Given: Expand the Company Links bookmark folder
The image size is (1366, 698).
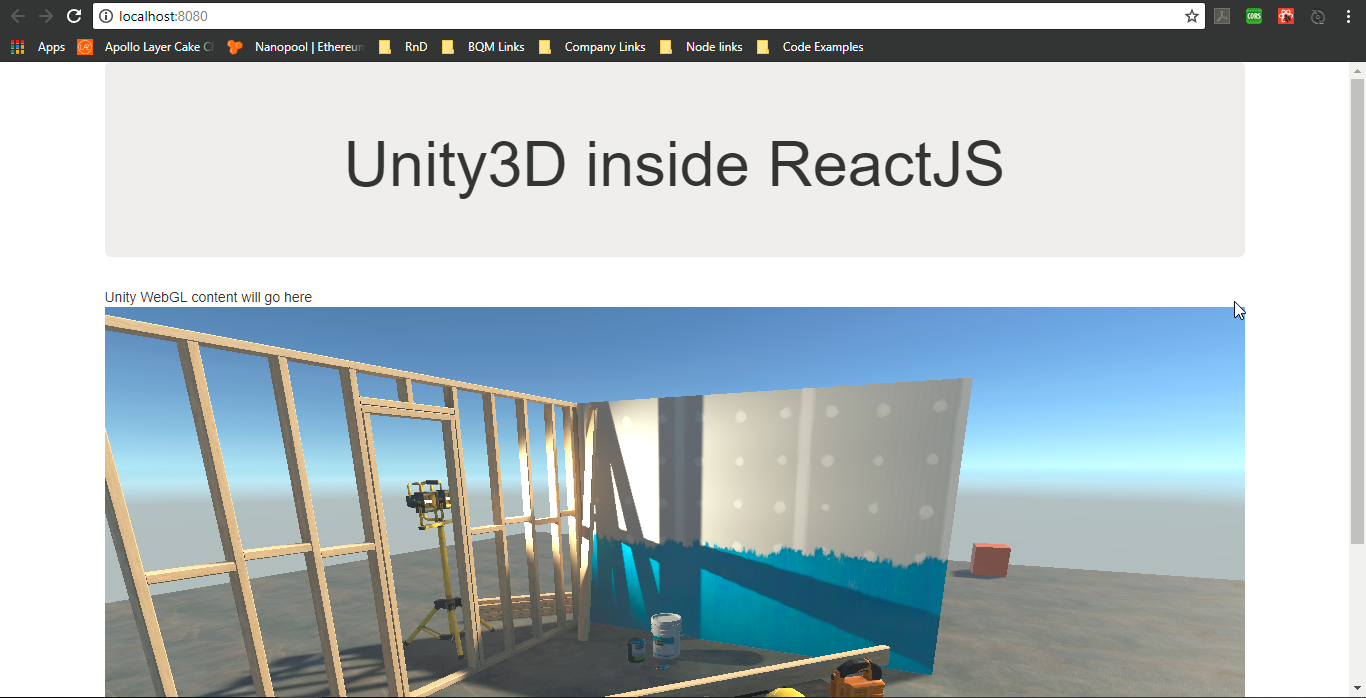Looking at the screenshot, I should pos(592,47).
